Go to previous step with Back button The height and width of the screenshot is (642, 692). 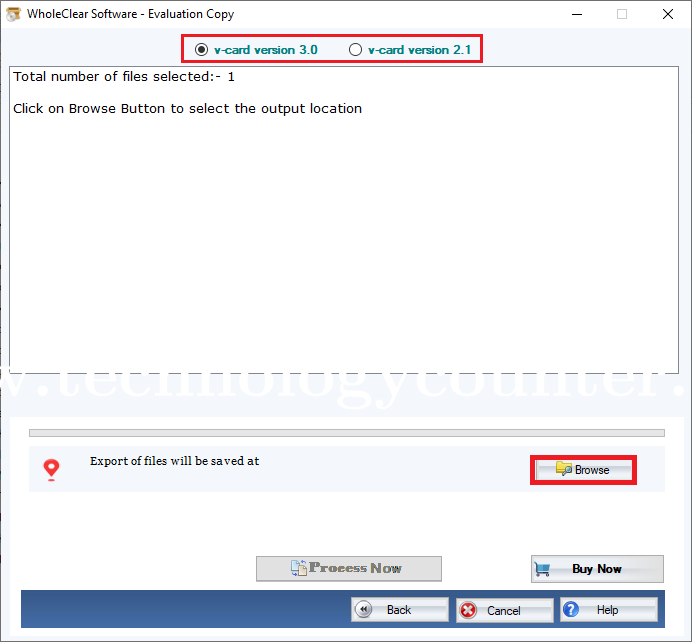pyautogui.click(x=400, y=610)
